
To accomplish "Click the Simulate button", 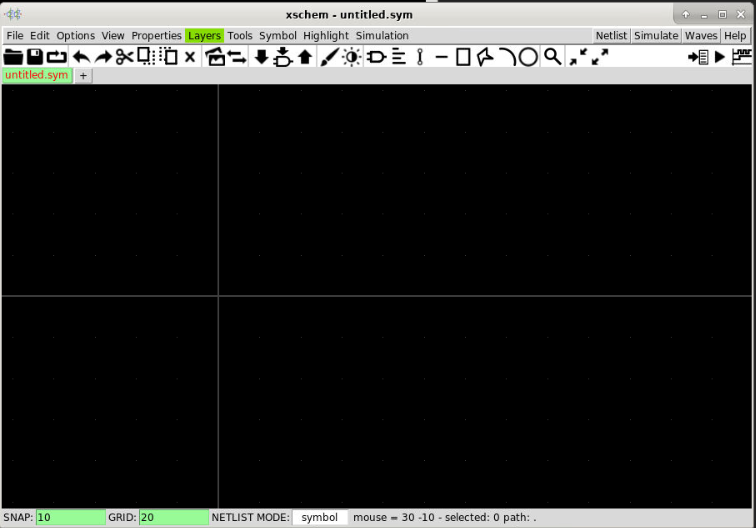I will tap(656, 36).
